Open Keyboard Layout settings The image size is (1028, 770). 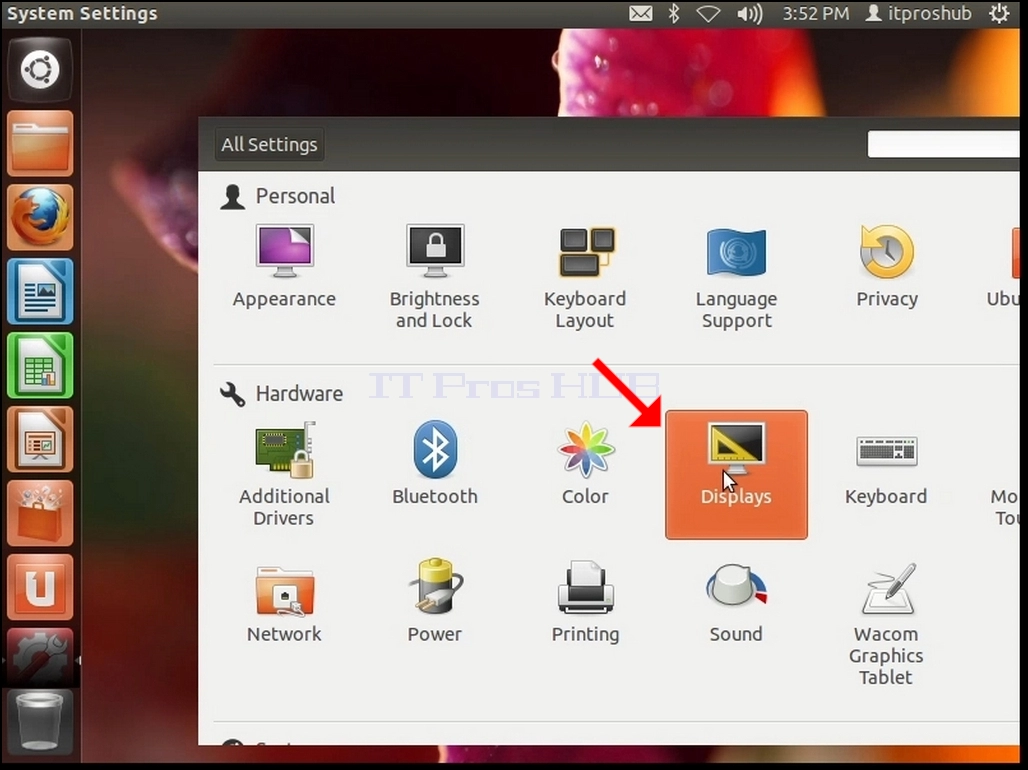pos(585,276)
